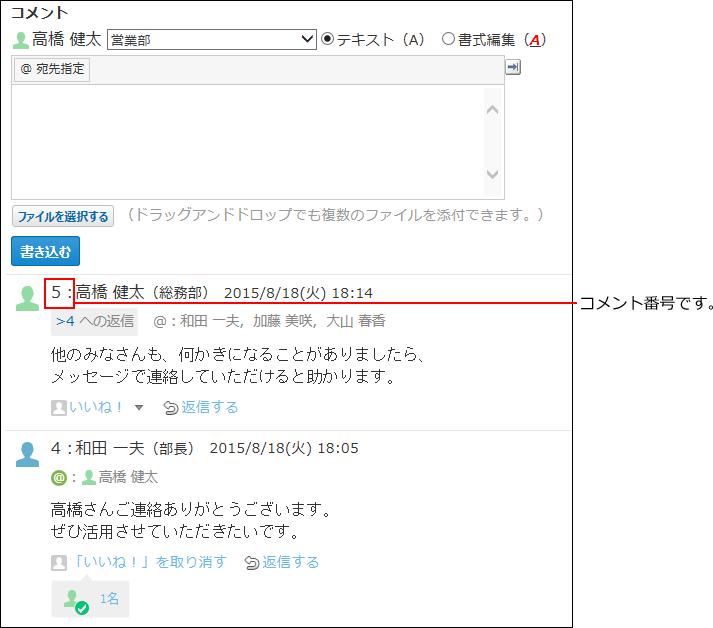Click the text area scroll down arrow
This screenshot has height=628, width=713.
(492, 174)
